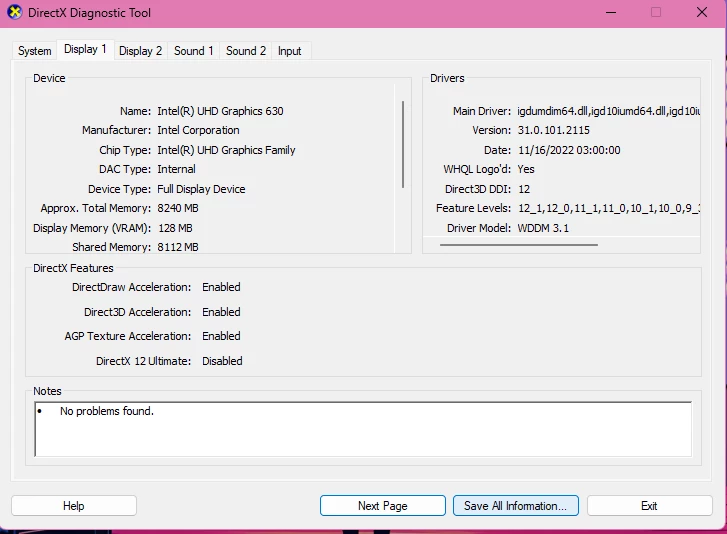Click the 'DirectX 12 Ultimate:' label

click(x=143, y=361)
